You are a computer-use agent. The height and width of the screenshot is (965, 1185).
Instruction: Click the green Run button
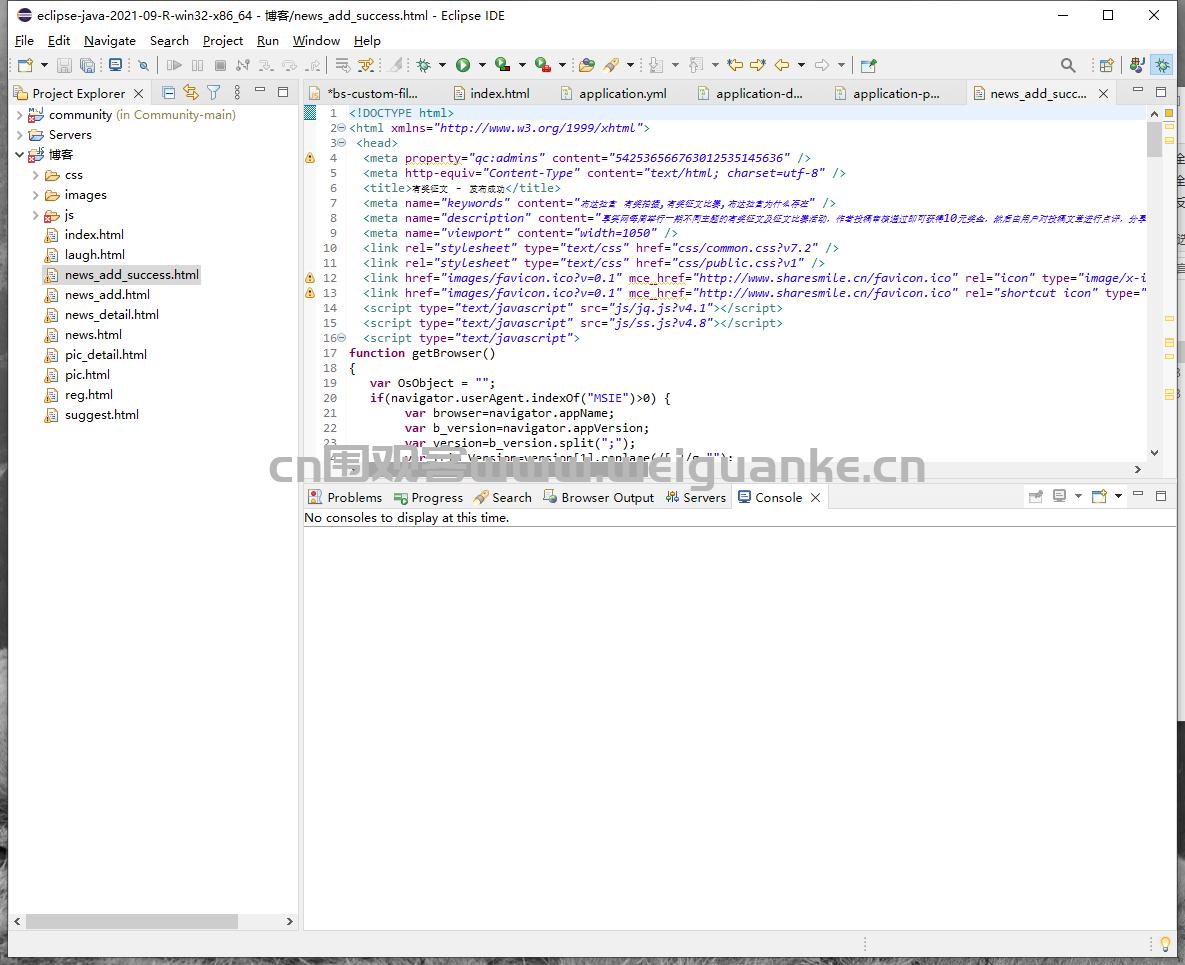pyautogui.click(x=463, y=66)
